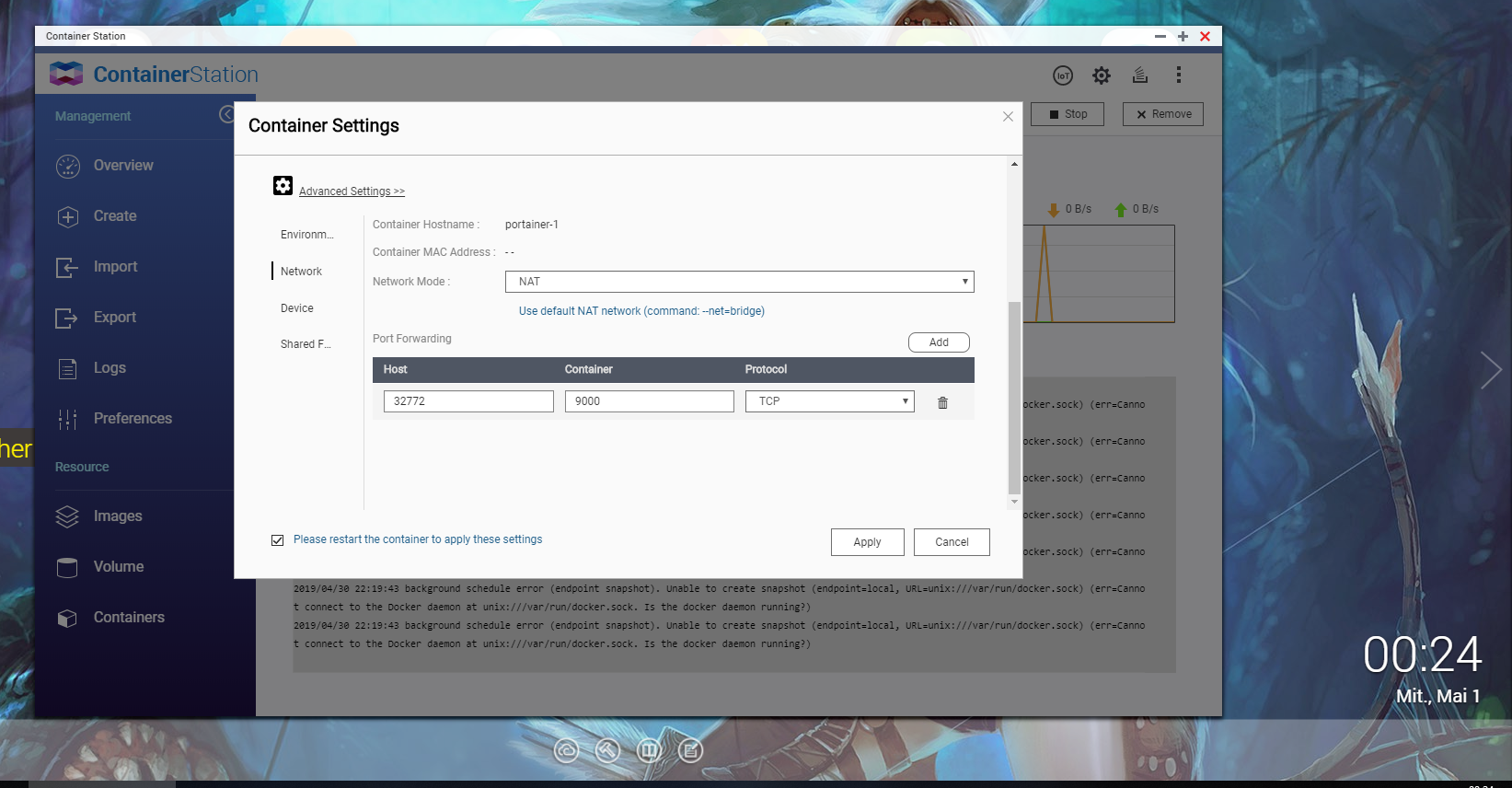Viewport: 1512px width, 788px height.
Task: Click the dialog vertical scrollbar thumb
Action: coord(1014,398)
